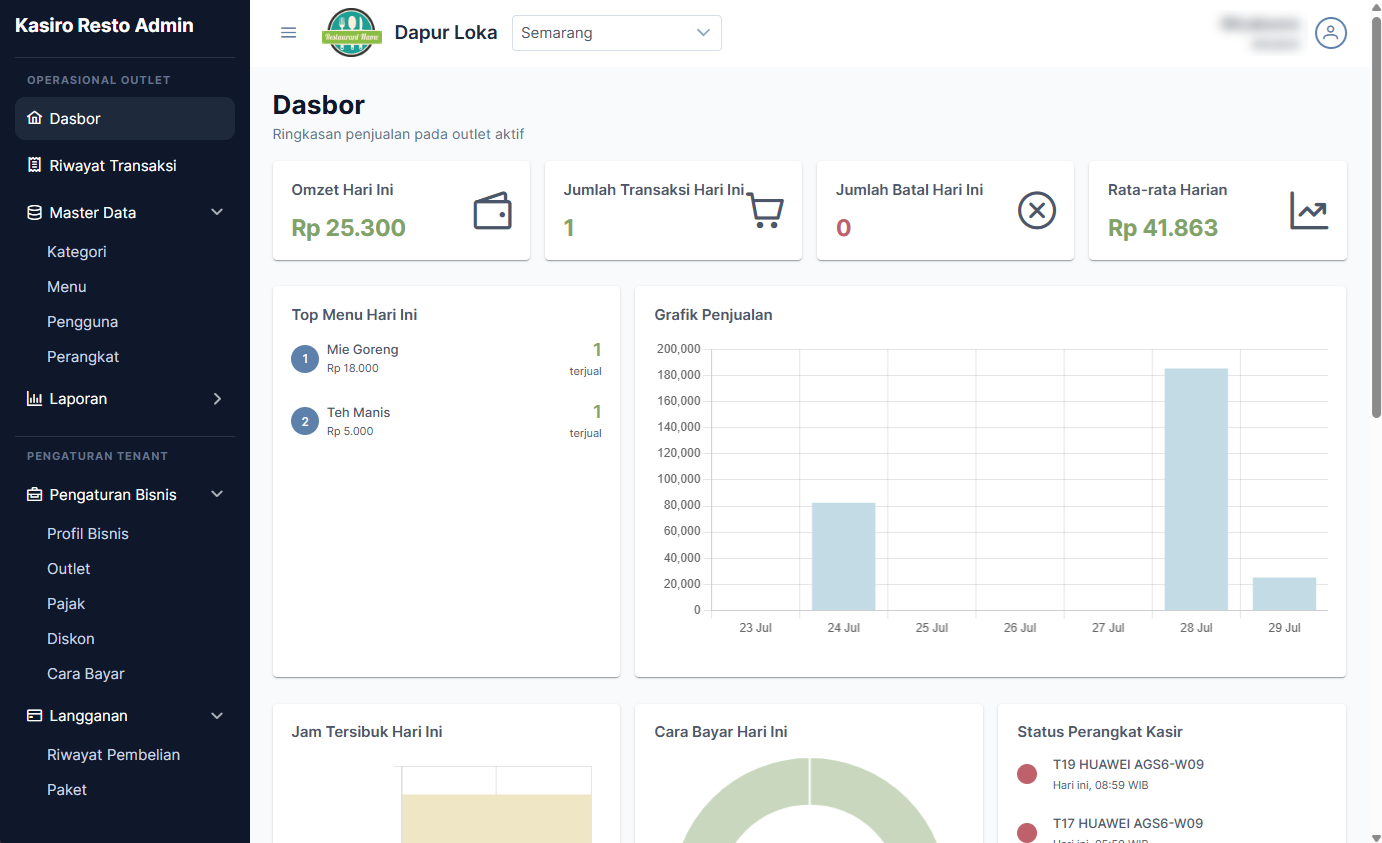The width and height of the screenshot is (1382, 843).
Task: Click the Dapur Loka restaurant logo
Action: pos(351,33)
